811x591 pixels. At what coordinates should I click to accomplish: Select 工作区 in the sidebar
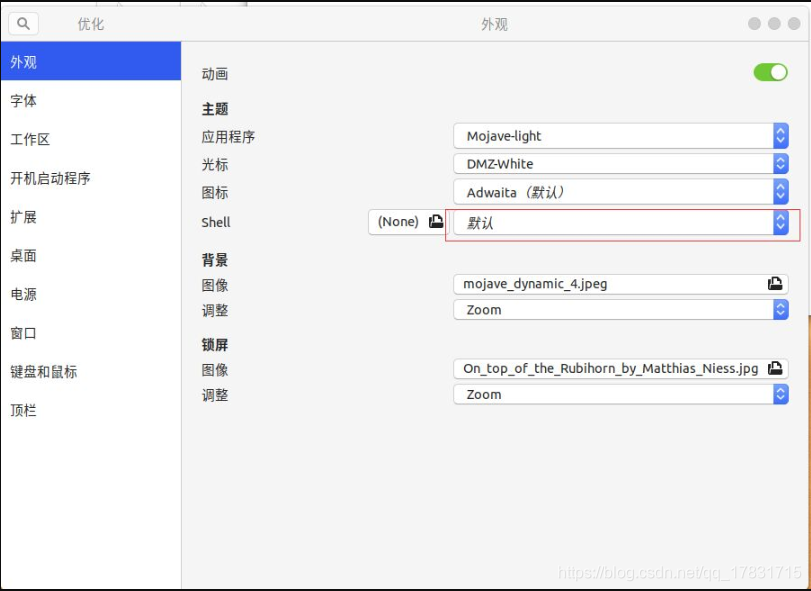tap(91, 139)
